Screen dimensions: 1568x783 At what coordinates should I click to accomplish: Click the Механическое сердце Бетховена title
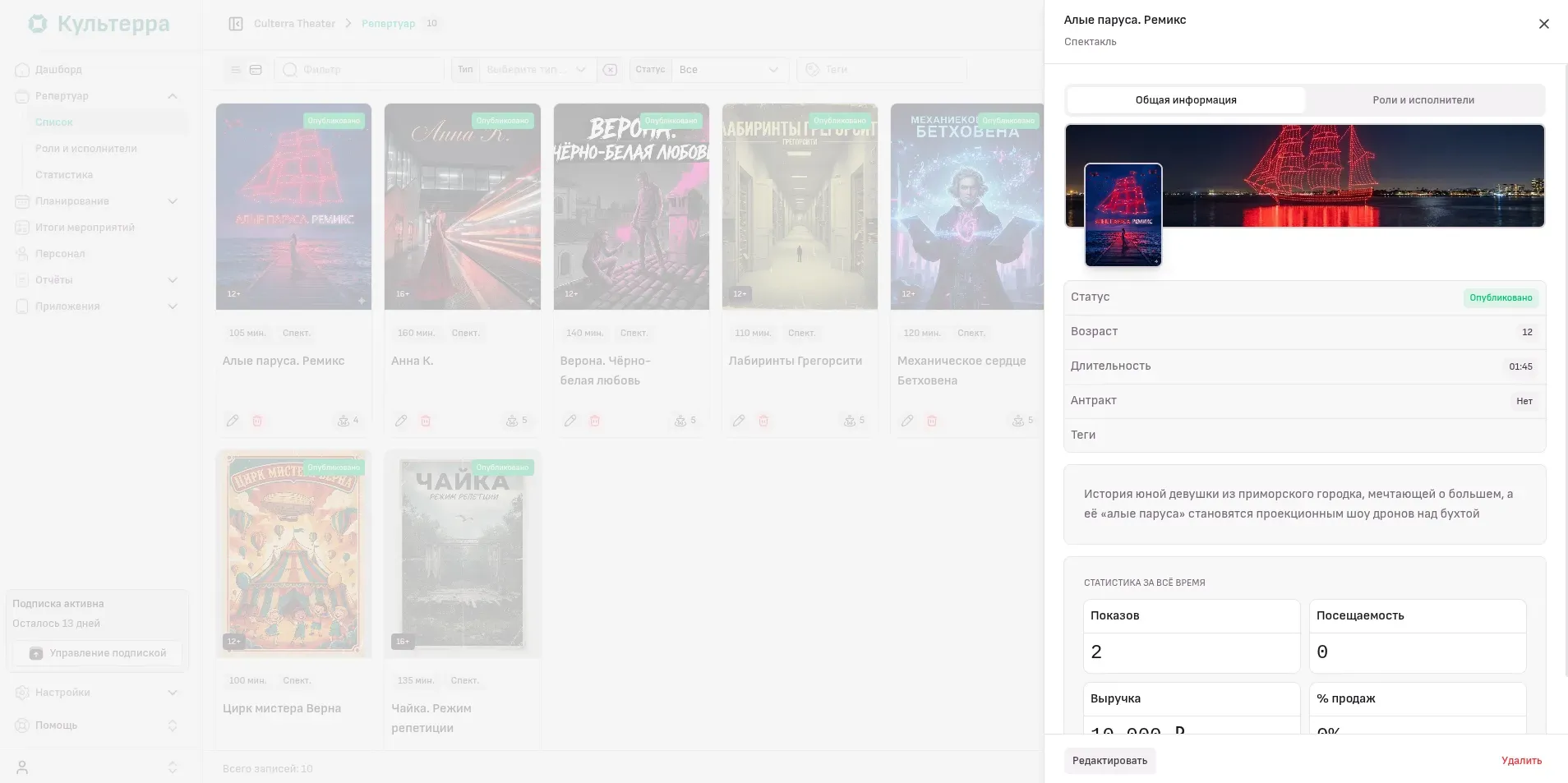click(x=962, y=371)
